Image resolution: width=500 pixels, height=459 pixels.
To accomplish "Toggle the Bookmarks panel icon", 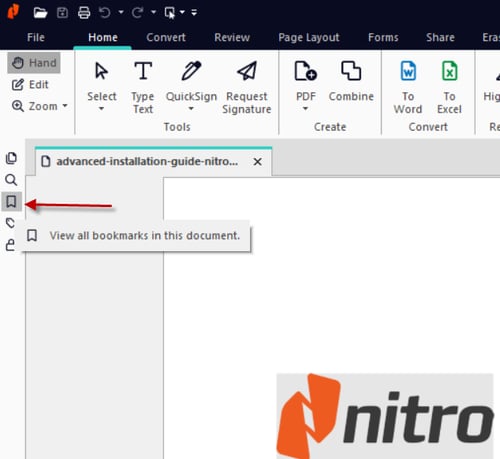I will point(11,201).
